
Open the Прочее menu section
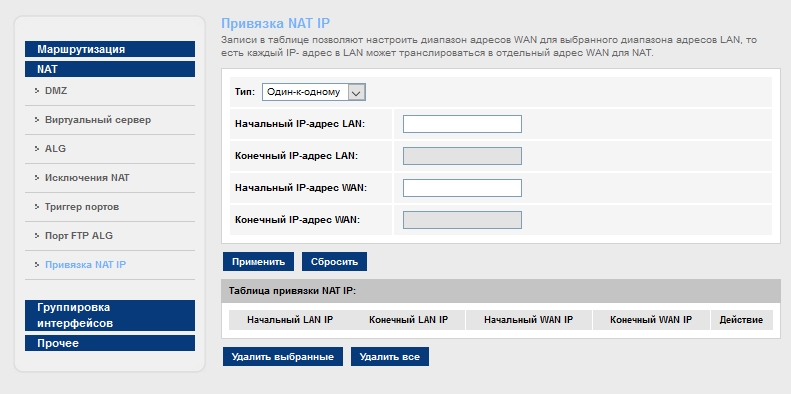(x=109, y=343)
